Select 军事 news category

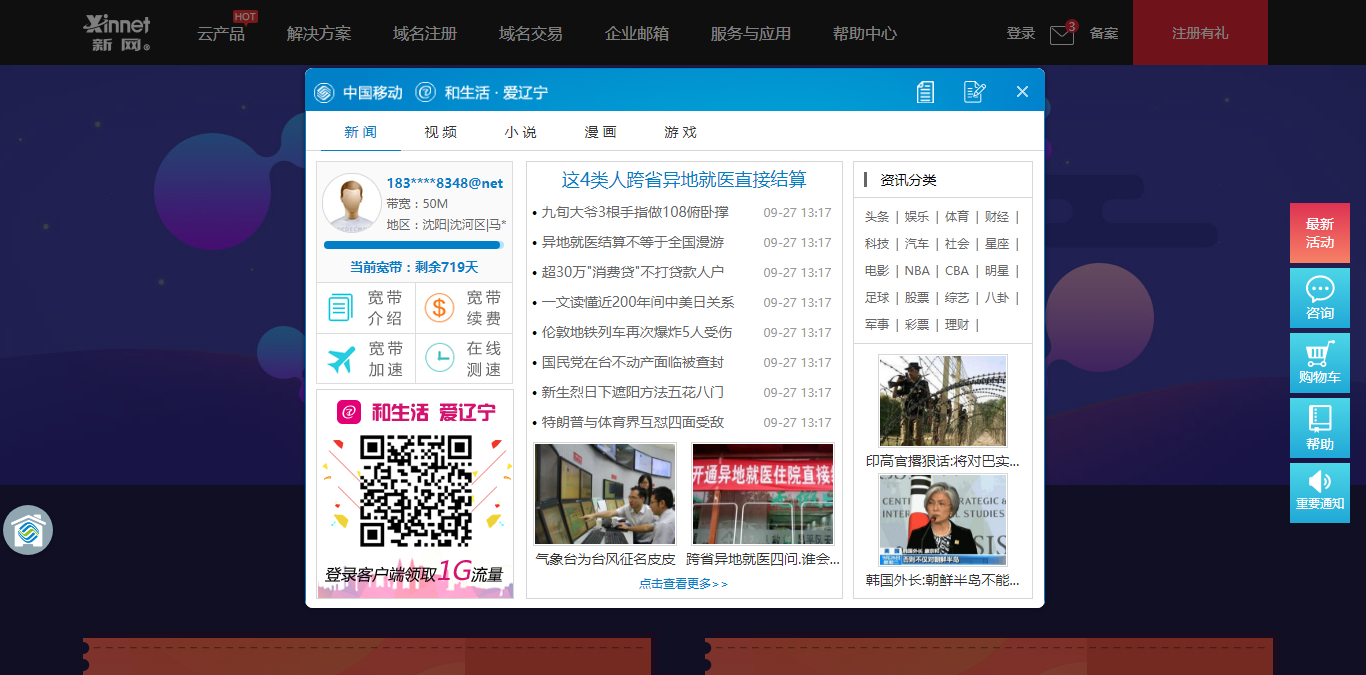[x=877, y=325]
